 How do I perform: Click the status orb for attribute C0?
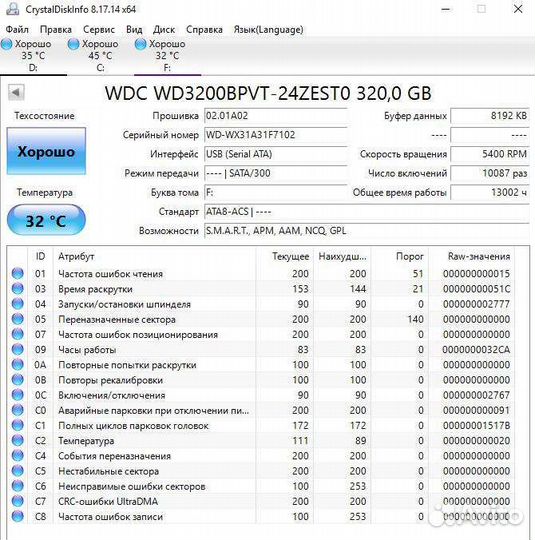click(x=18, y=410)
